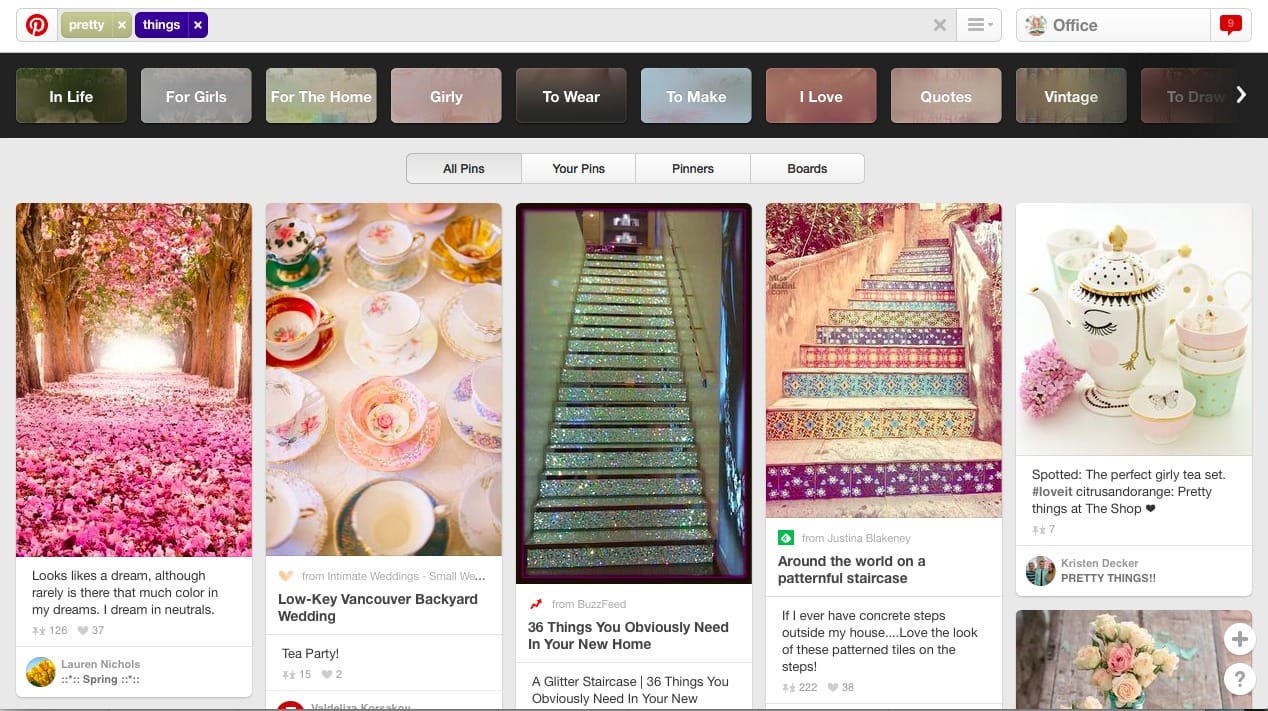
Task: Open the 'from Justina Blakeney' source link
Action: pyautogui.click(x=856, y=538)
